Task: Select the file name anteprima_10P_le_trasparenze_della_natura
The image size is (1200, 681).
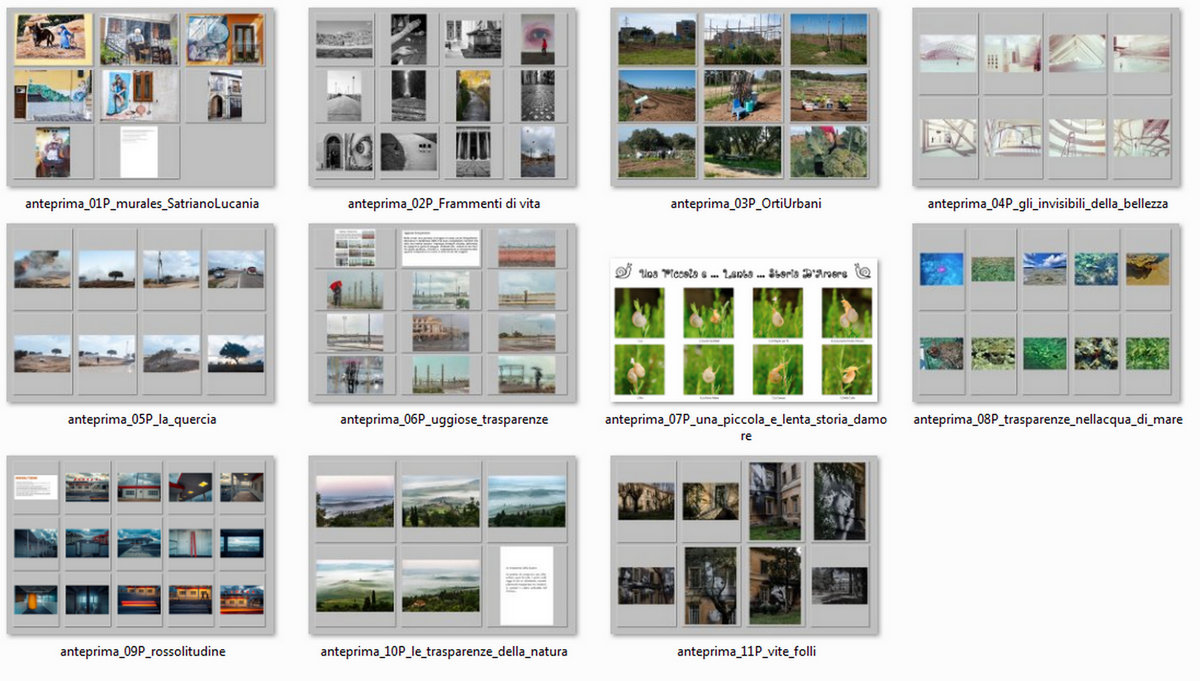Action: (x=444, y=652)
